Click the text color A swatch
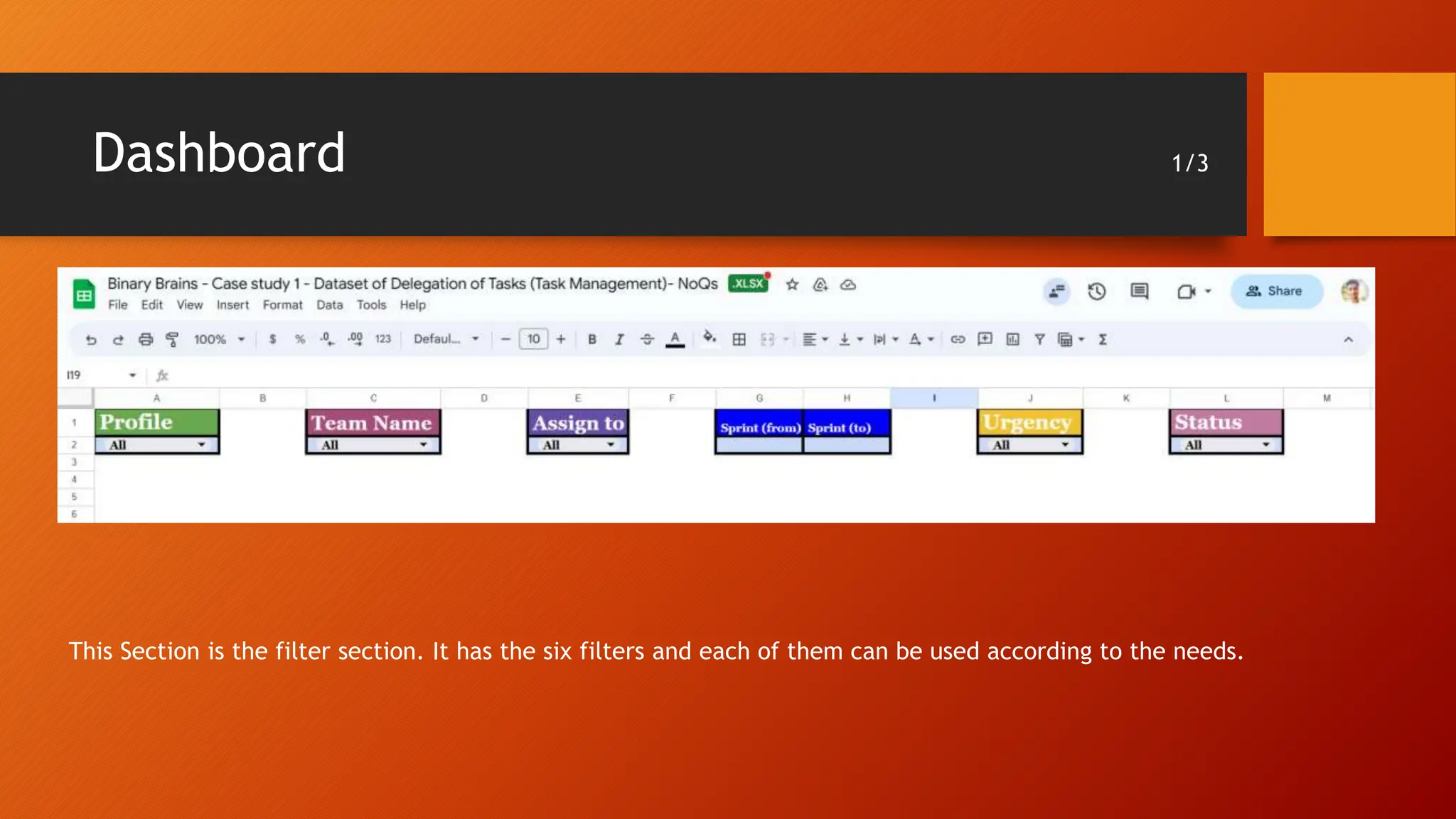1456x819 pixels. 675,340
